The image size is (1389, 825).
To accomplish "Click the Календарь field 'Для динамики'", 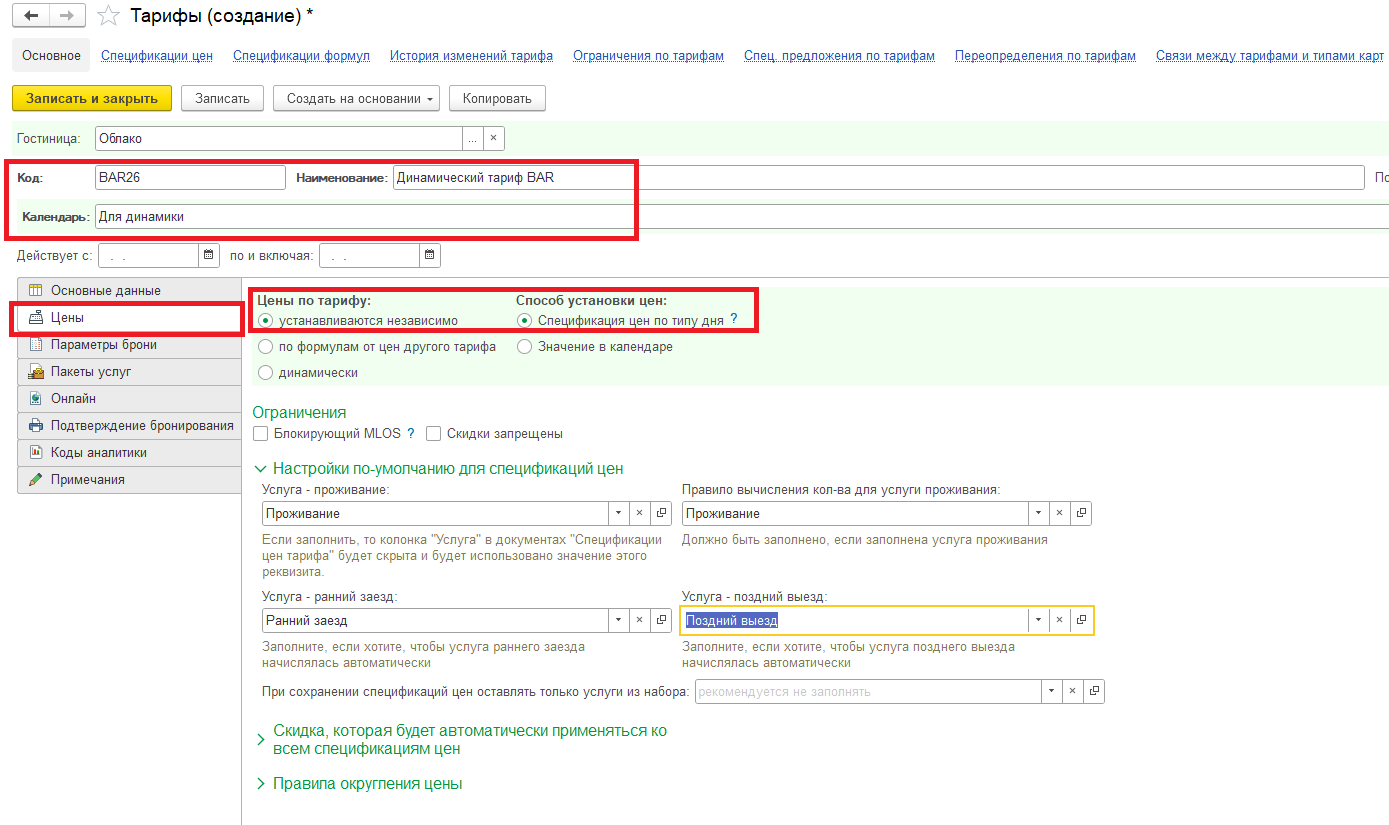I will pyautogui.click(x=741, y=216).
